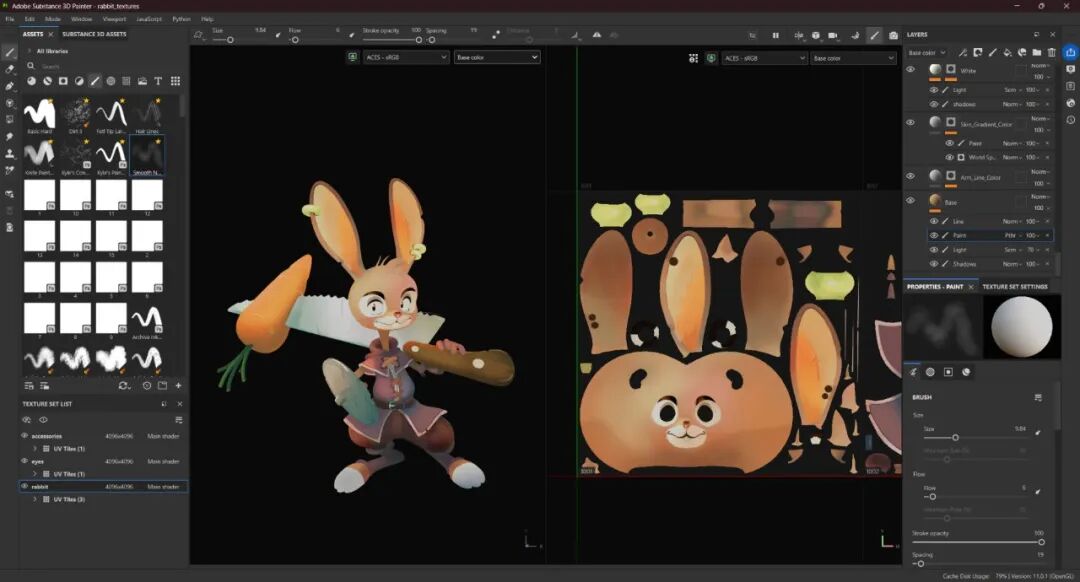Toggle visibility of eyes texture set

[x=25, y=461]
